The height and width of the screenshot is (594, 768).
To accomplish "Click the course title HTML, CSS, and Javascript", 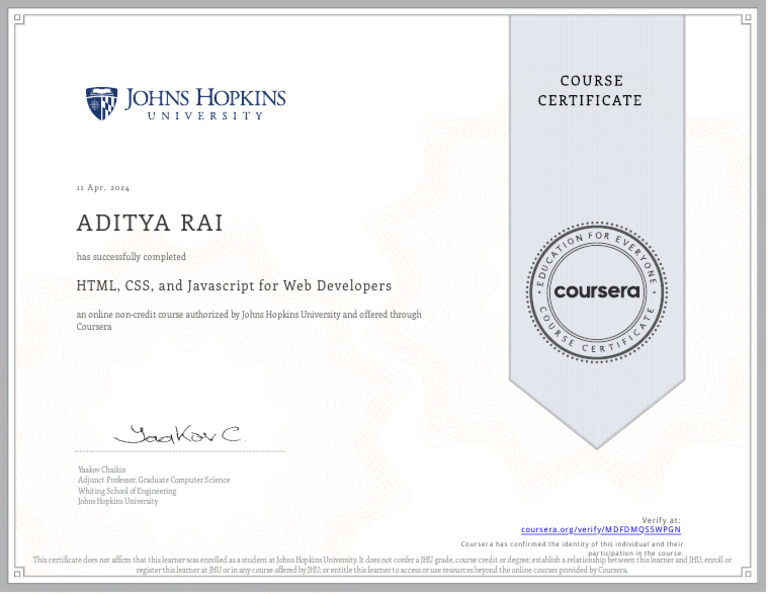I will pos(234,285).
